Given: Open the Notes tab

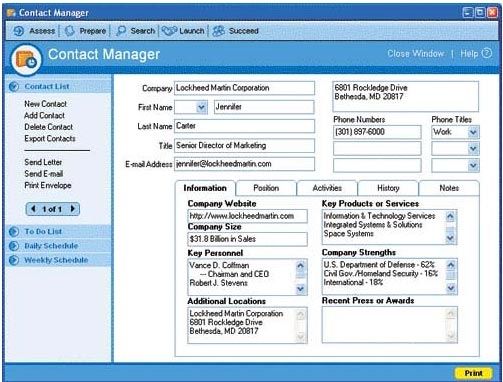Looking at the screenshot, I should [449, 188].
